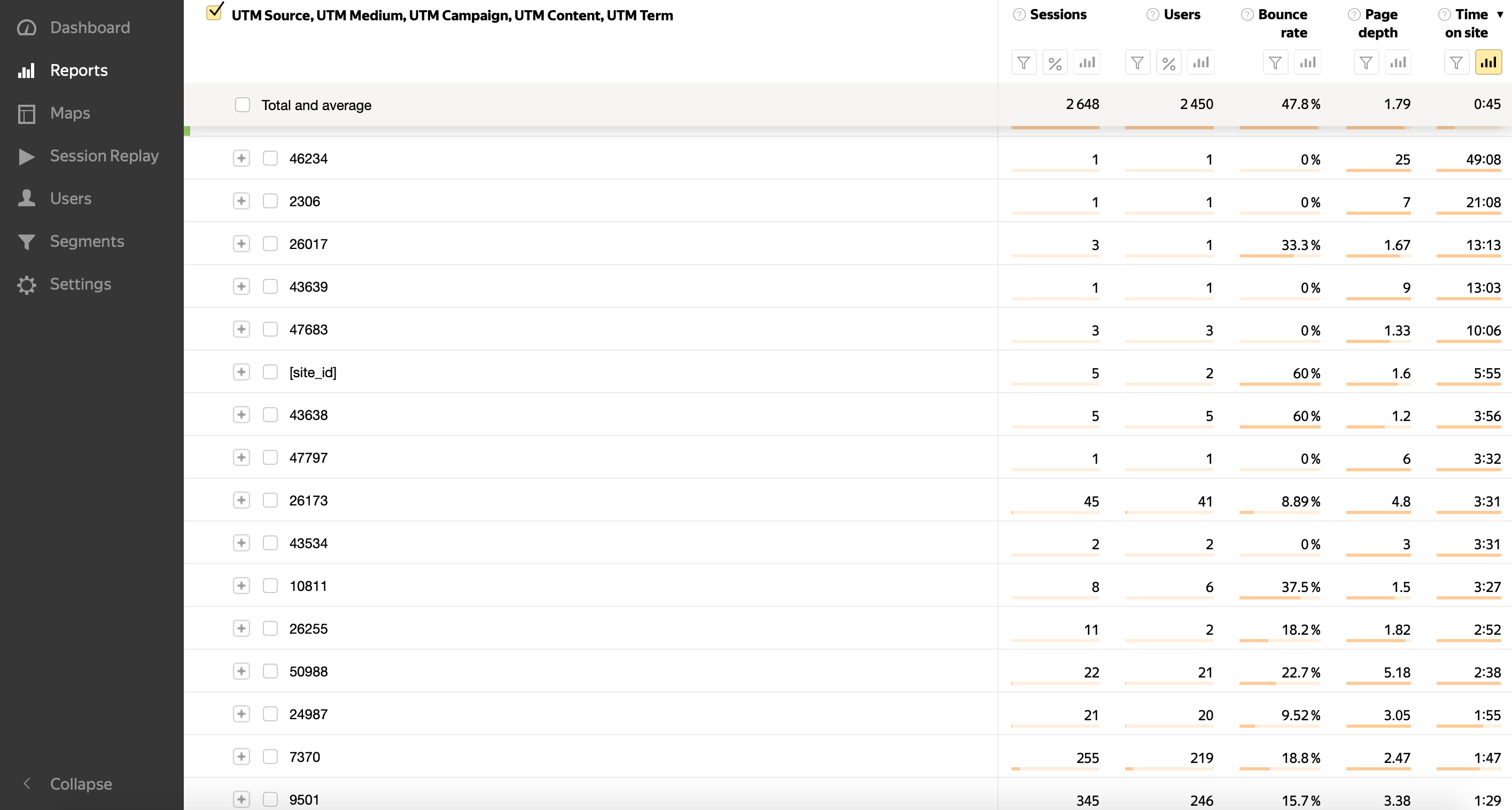Image resolution: width=1512 pixels, height=810 pixels.
Task: Check the box for row [site_id]
Action: (270, 372)
